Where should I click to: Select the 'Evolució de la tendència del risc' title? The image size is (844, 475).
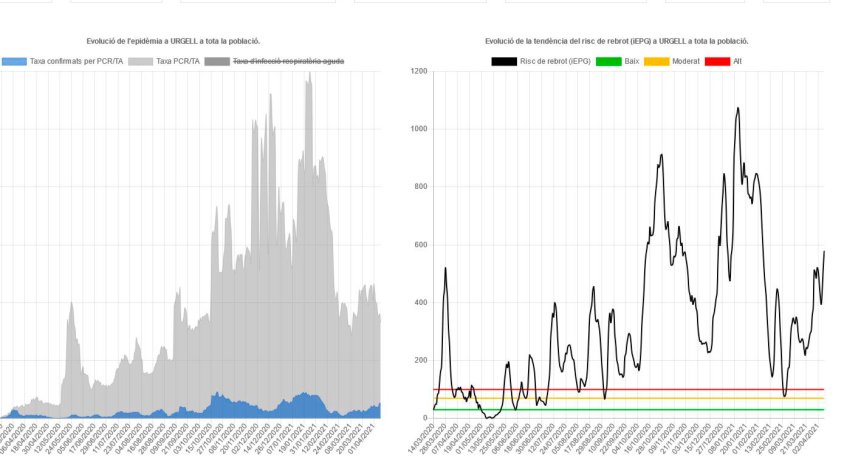click(617, 42)
